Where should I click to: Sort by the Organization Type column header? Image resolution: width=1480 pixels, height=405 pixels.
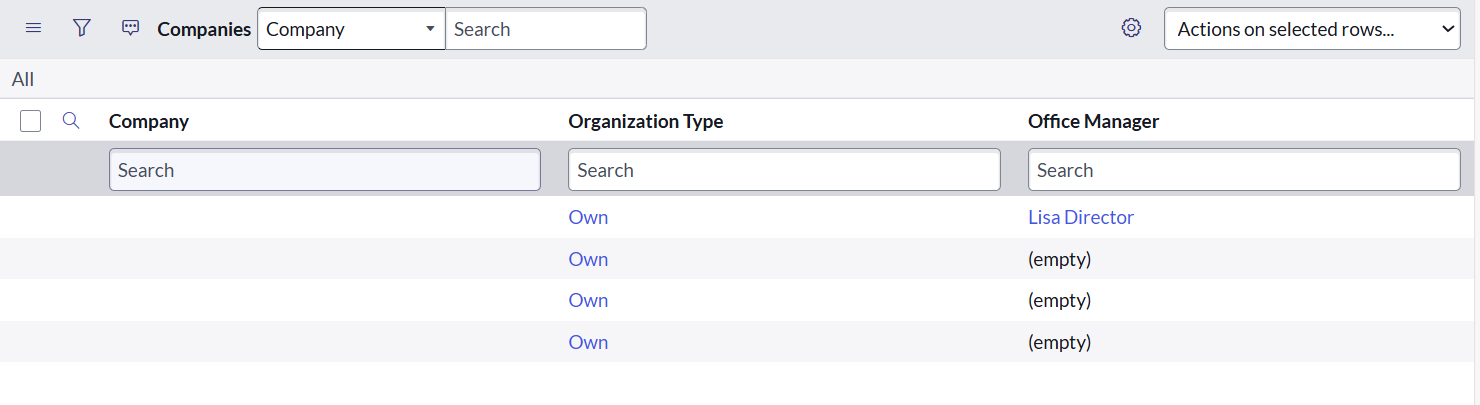click(646, 121)
